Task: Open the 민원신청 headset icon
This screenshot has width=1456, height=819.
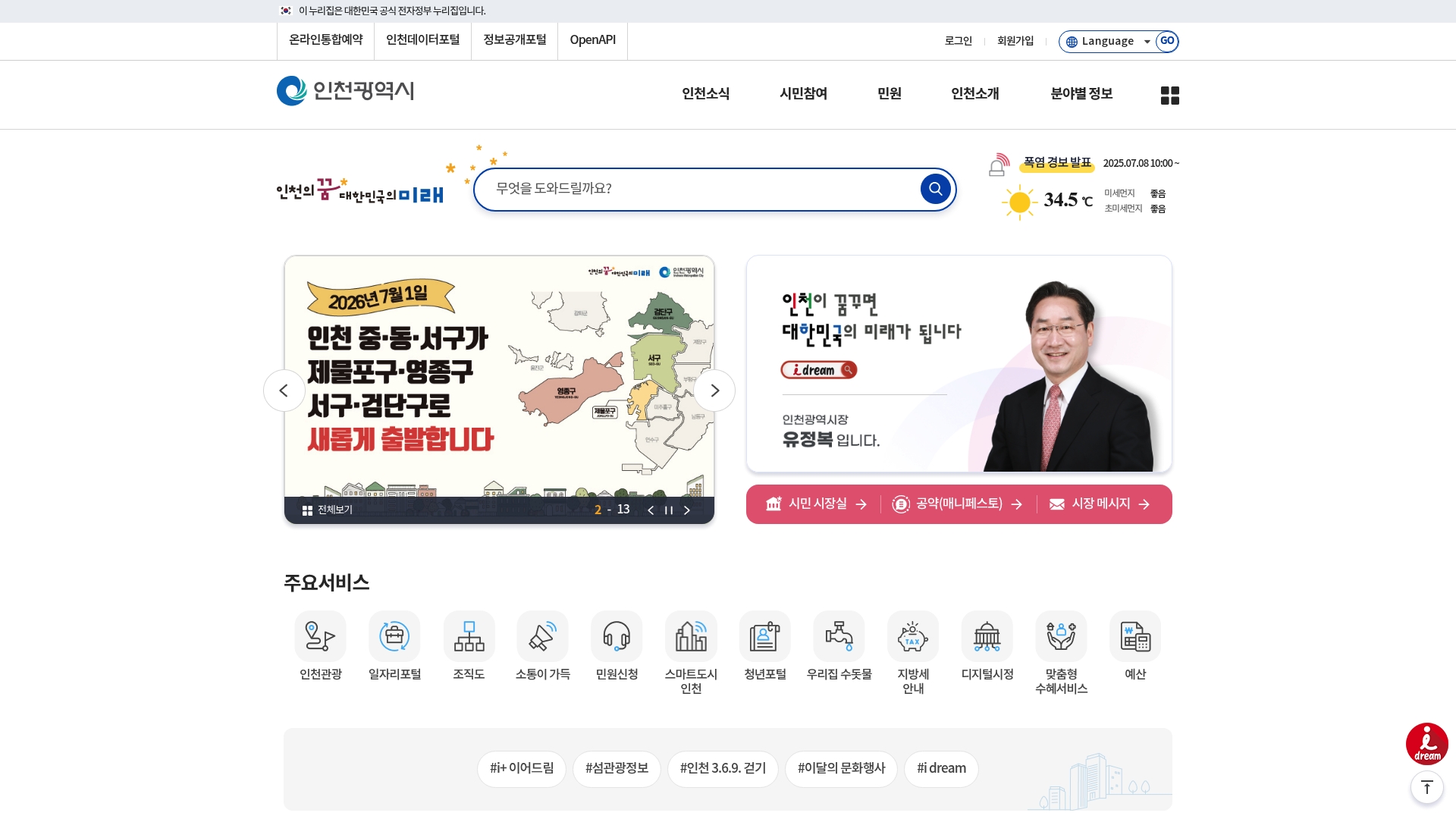Action: point(617,636)
